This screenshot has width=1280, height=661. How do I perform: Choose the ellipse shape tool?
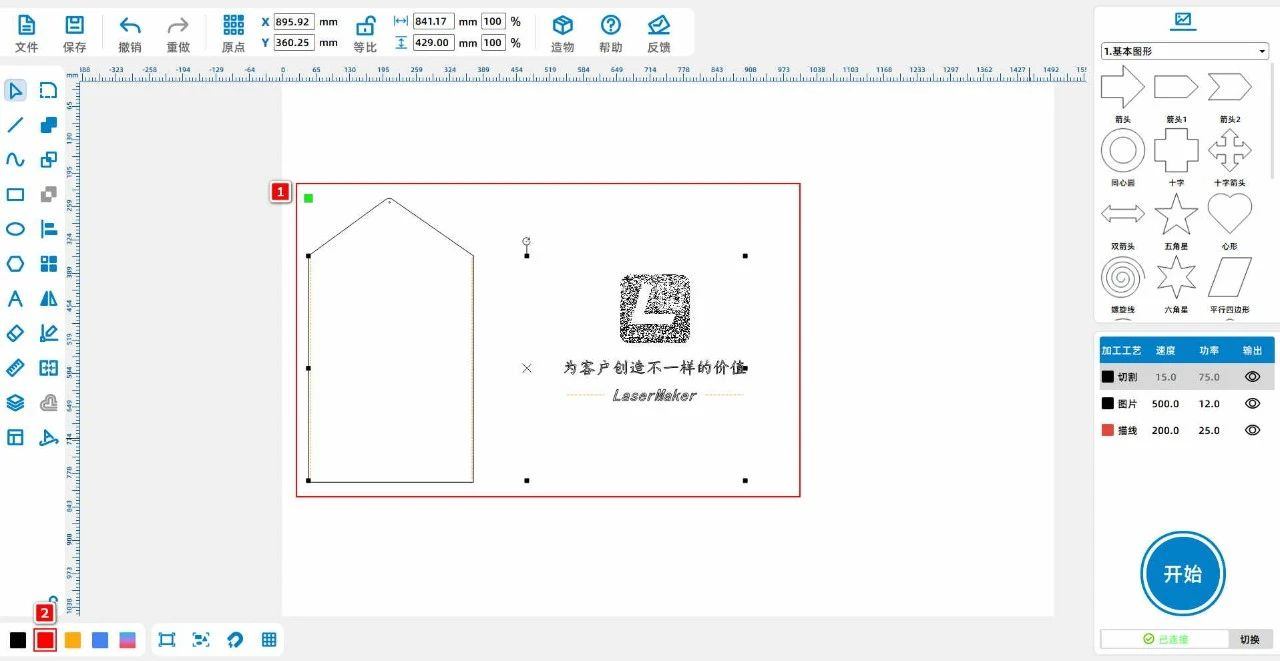tap(15, 229)
